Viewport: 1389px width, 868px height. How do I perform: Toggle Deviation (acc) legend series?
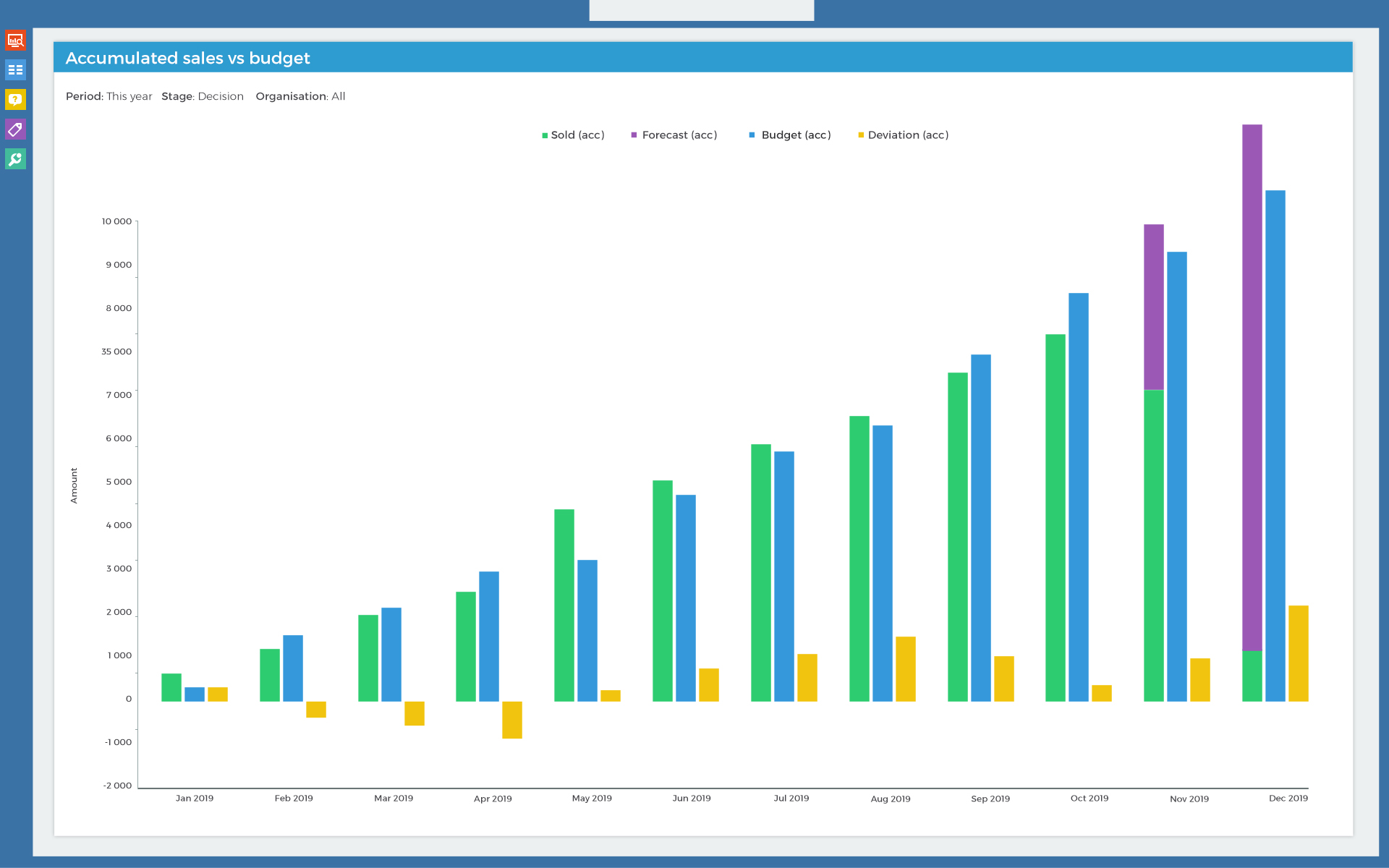[907, 135]
